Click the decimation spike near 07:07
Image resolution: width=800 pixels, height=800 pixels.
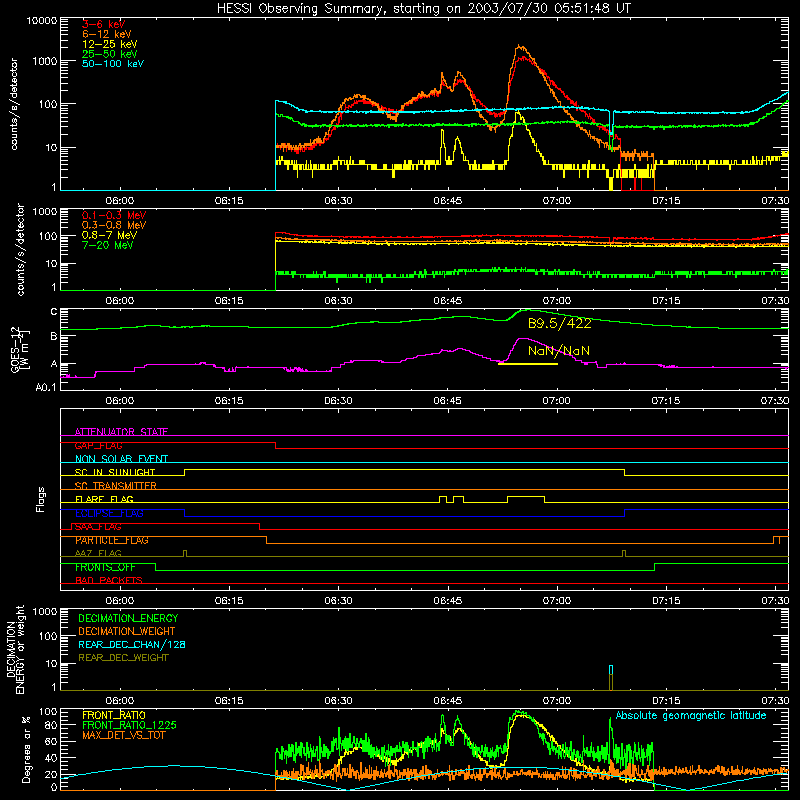click(x=611, y=677)
